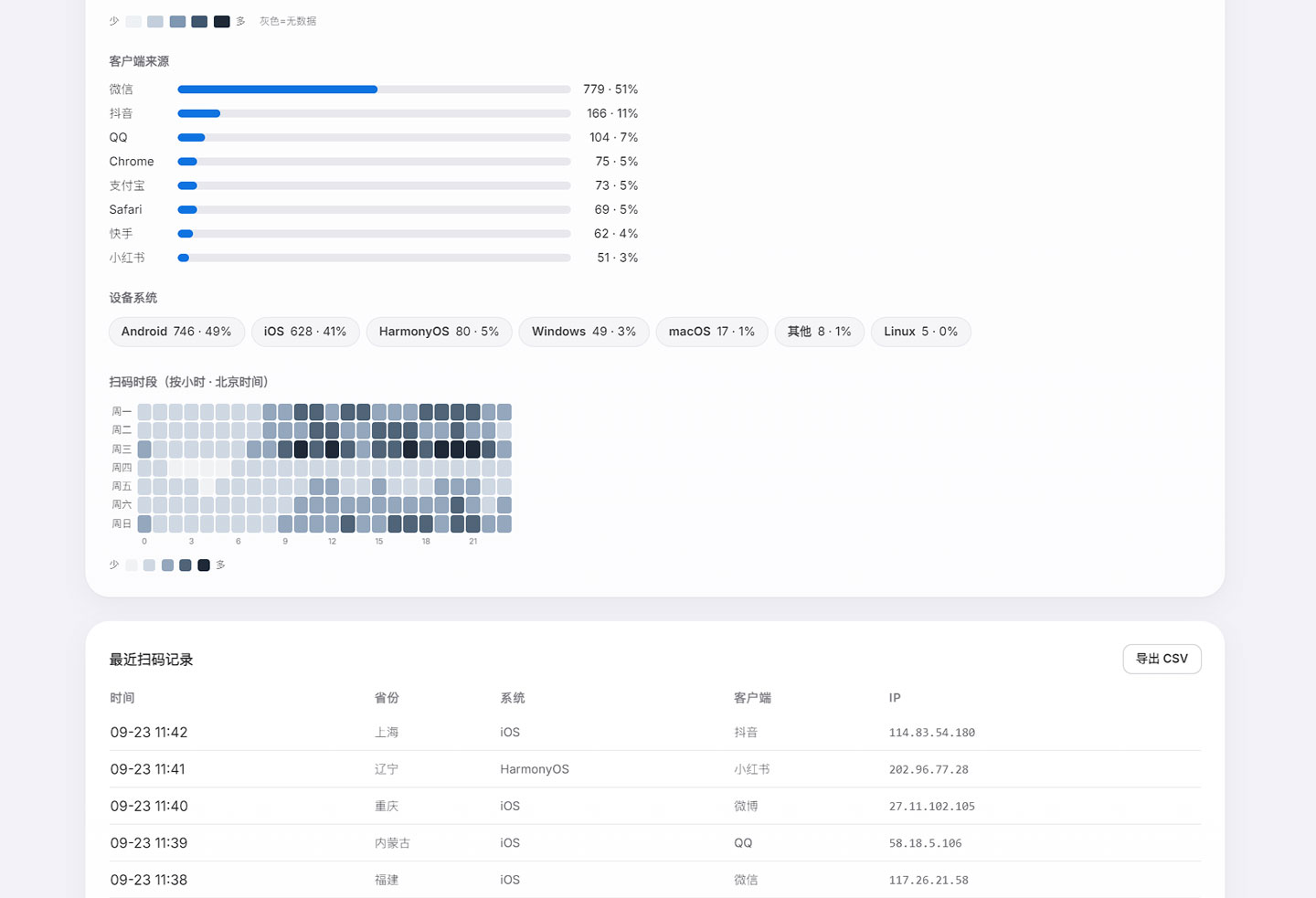This screenshot has width=1316, height=898.
Task: Click HarmonyOS in the 09-23 11:41 row
Action: (x=535, y=770)
